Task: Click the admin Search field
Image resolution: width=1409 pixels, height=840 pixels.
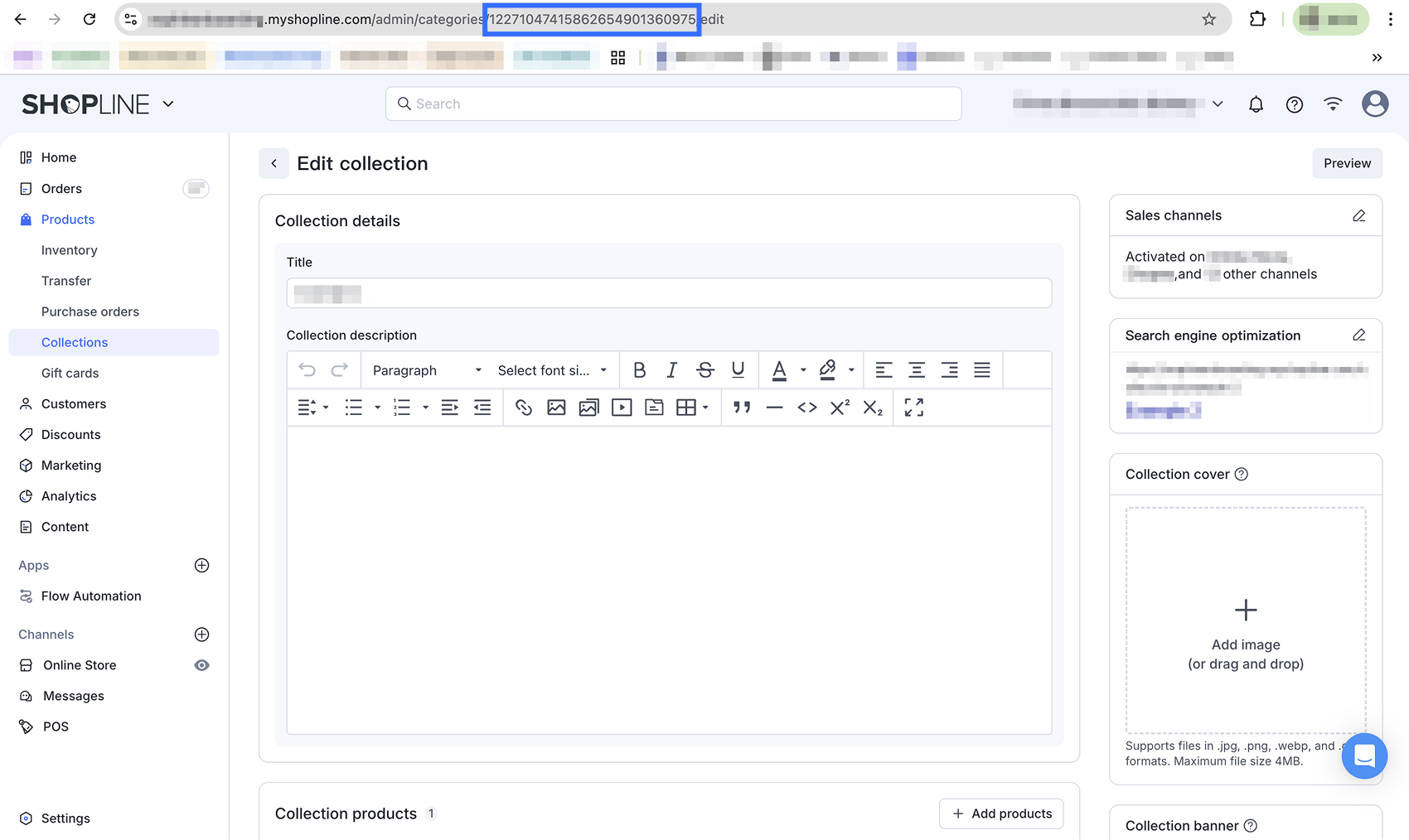Action: point(673,104)
